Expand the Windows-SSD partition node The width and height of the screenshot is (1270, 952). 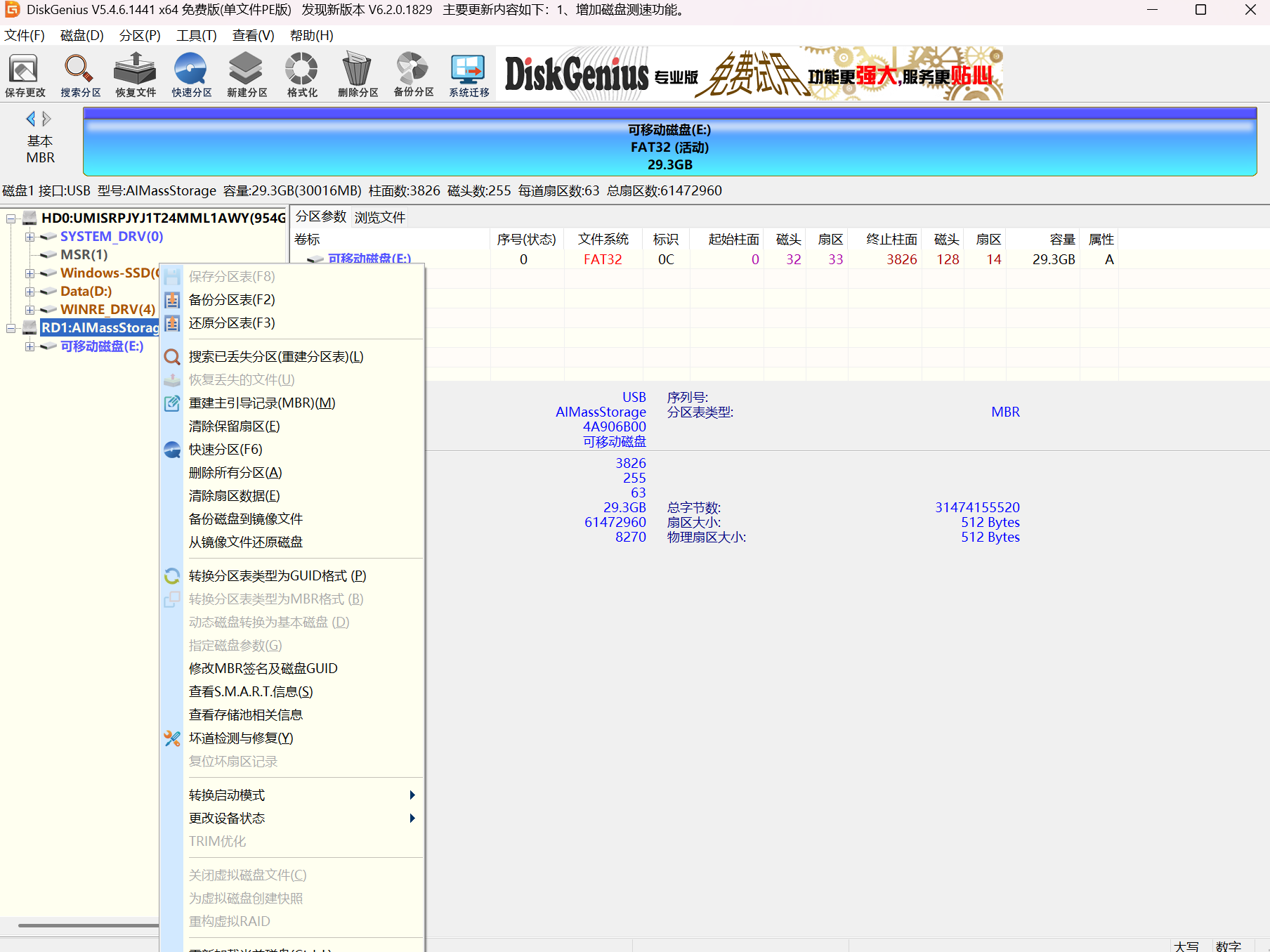pyautogui.click(x=30, y=273)
